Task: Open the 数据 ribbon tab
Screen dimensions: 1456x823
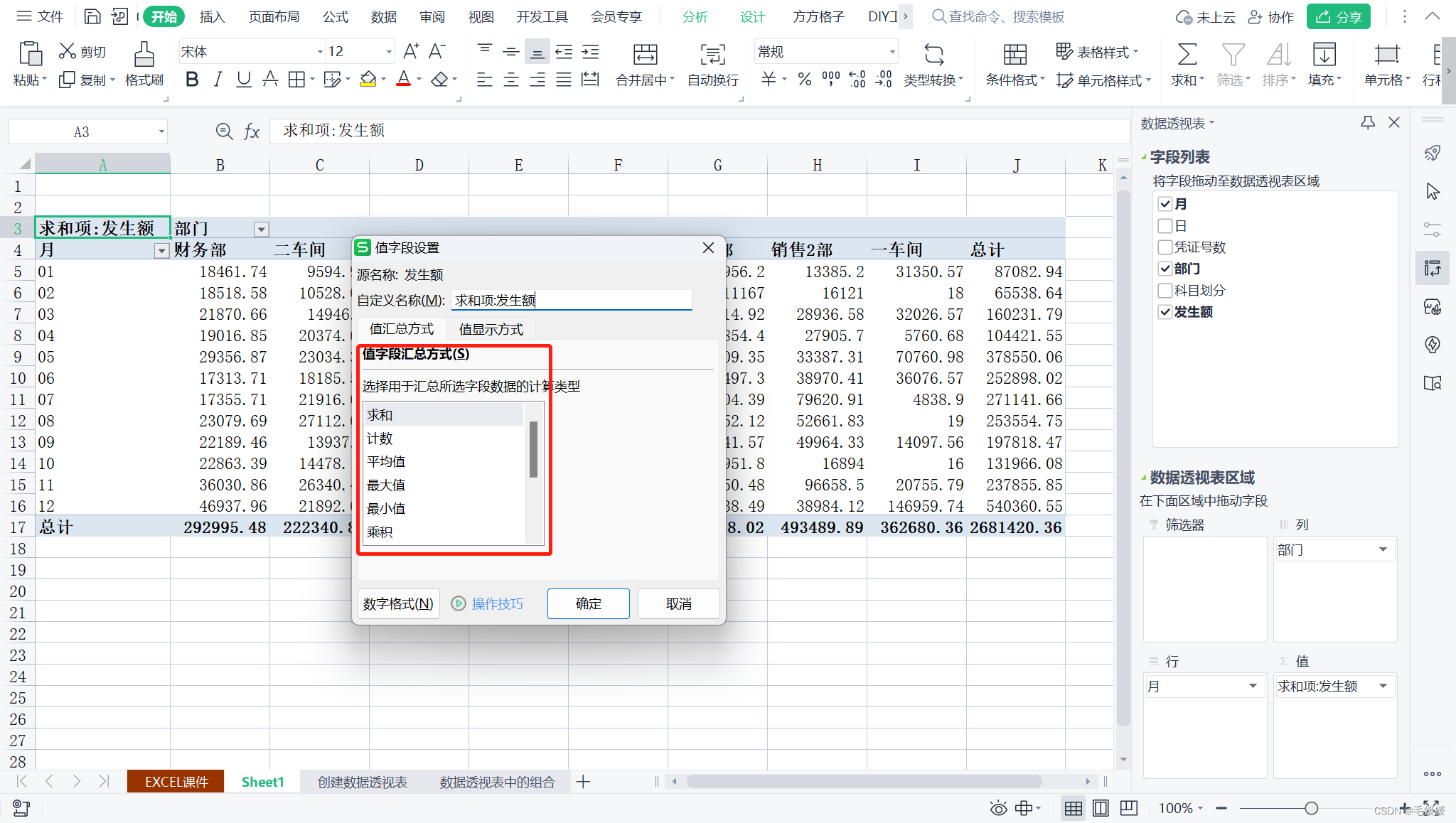Action: [383, 16]
